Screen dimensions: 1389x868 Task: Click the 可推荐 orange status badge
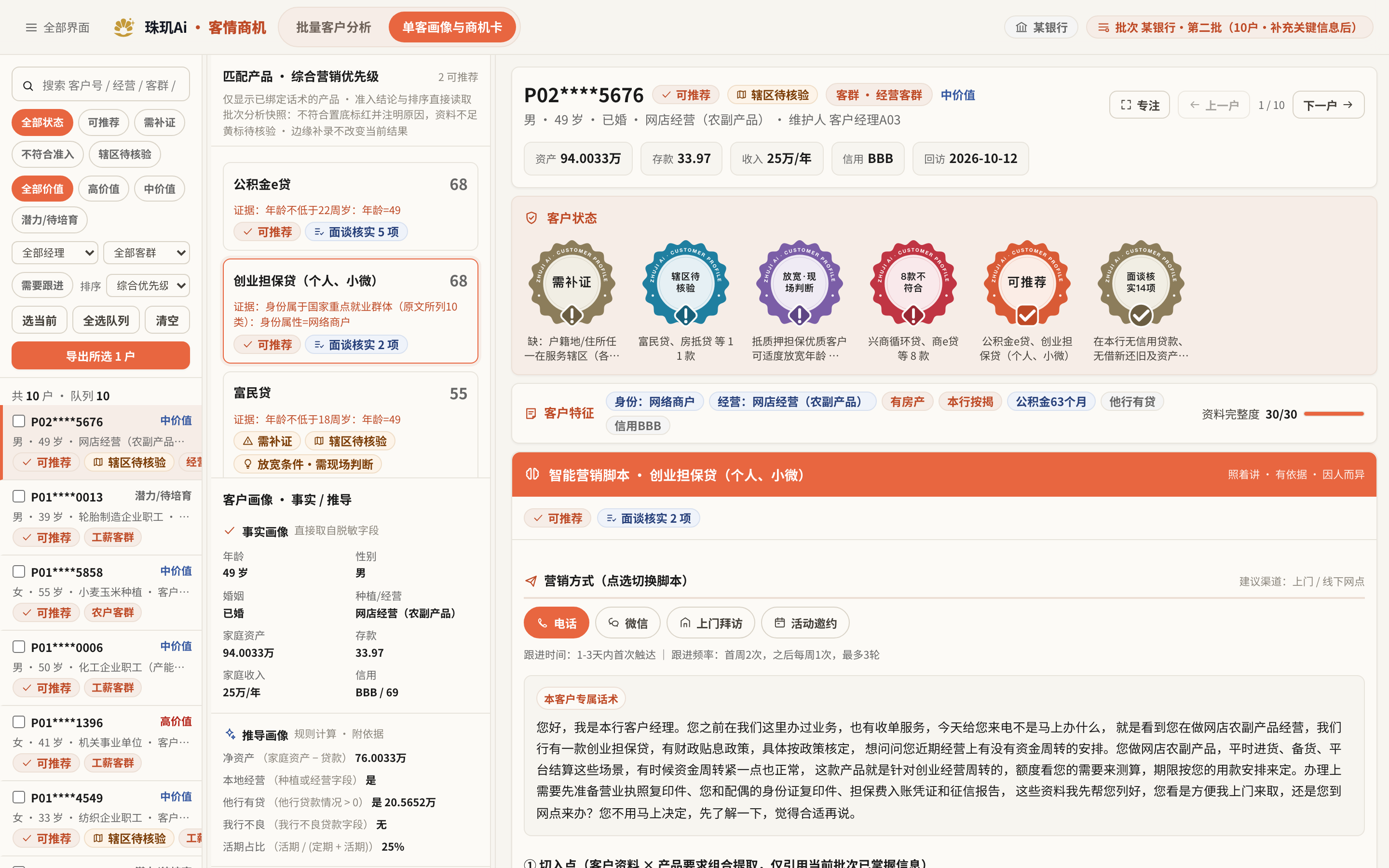coord(1027,283)
